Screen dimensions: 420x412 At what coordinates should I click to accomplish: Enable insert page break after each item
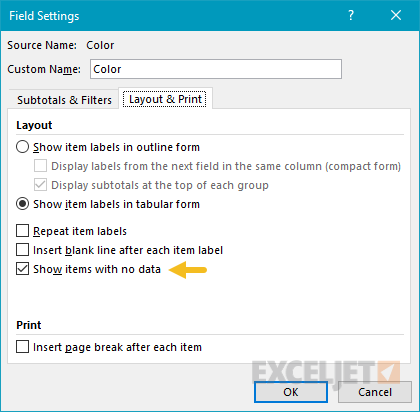pos(22,347)
